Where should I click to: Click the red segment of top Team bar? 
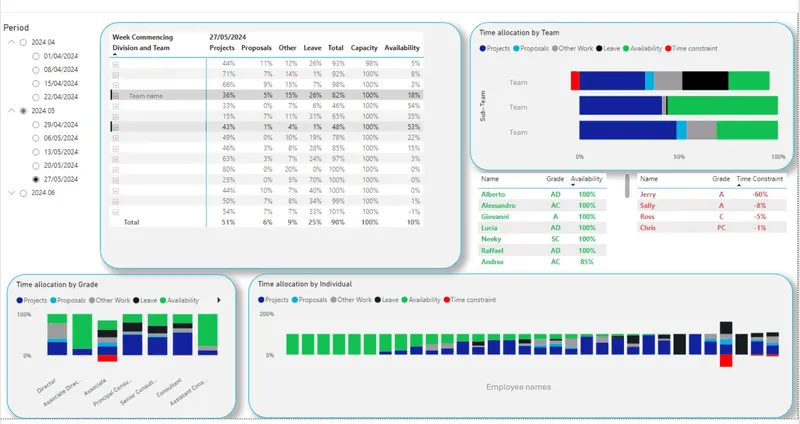tap(574, 81)
